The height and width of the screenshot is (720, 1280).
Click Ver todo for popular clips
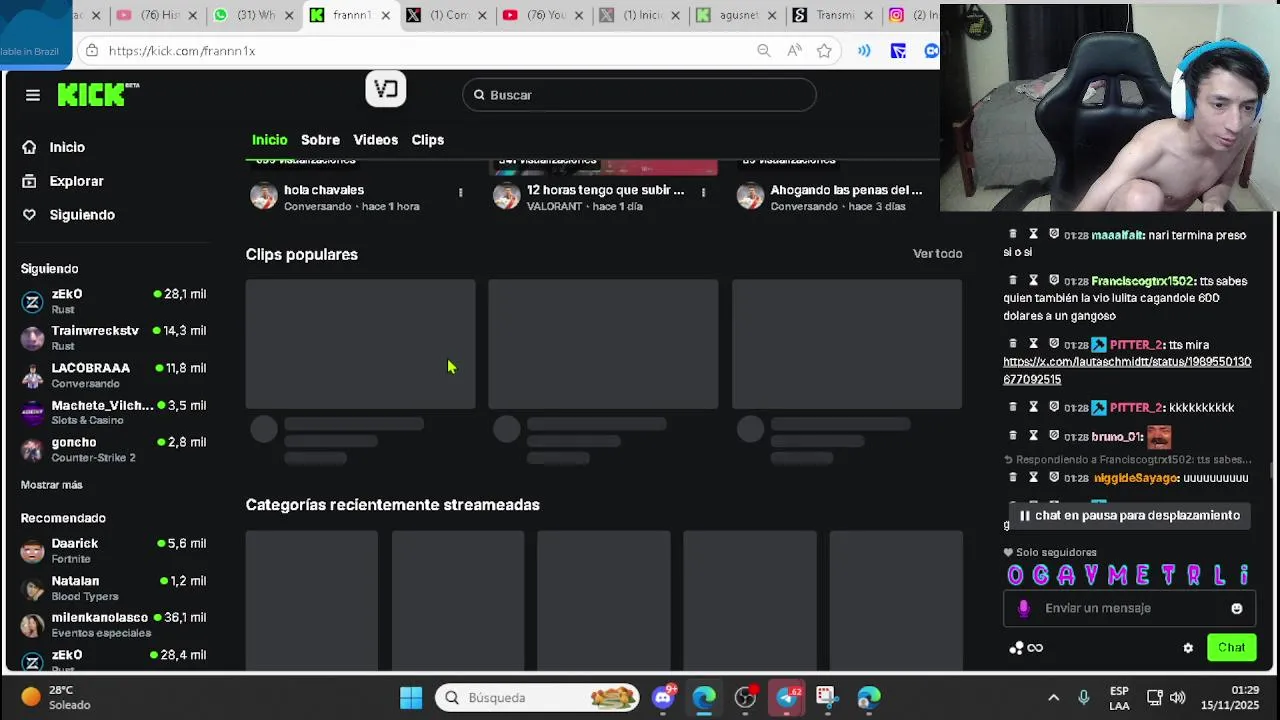(937, 254)
